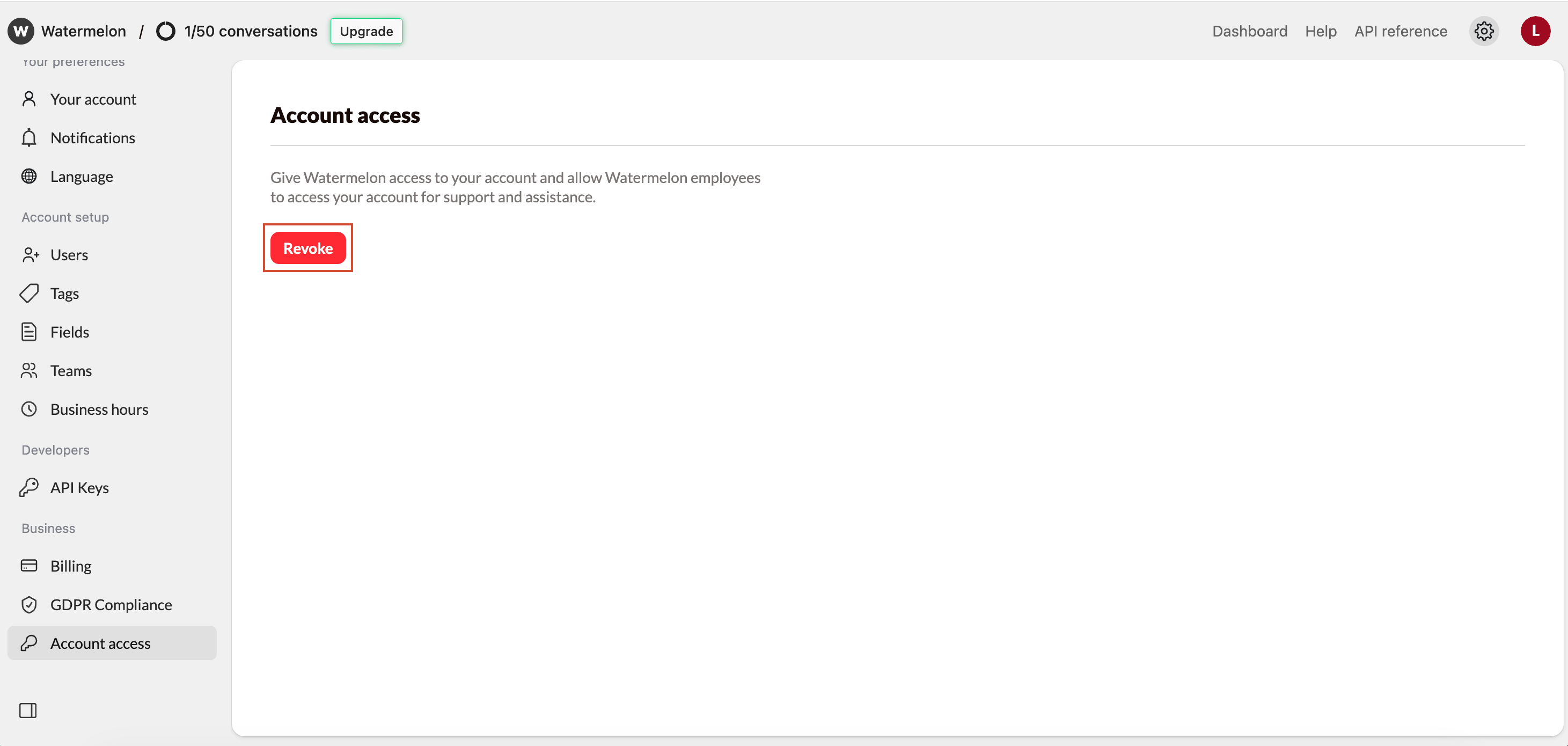Click the Watermelon W logo icon

pyautogui.click(x=21, y=31)
